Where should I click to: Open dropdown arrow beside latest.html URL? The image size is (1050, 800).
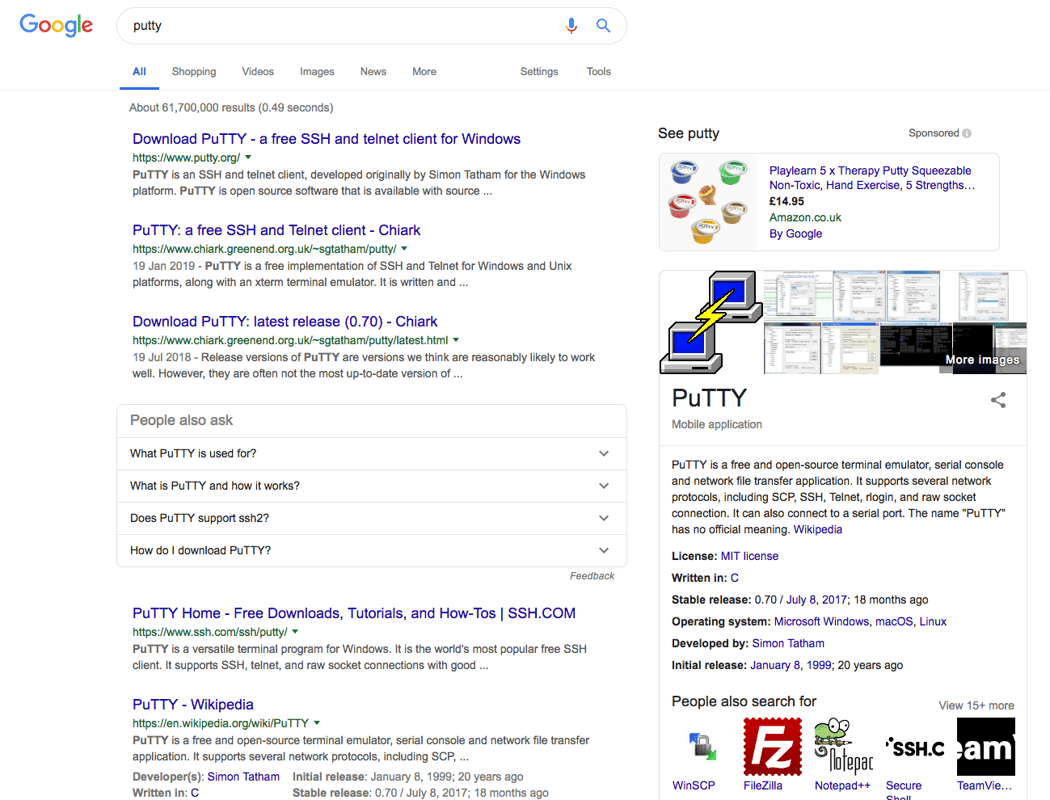click(456, 340)
